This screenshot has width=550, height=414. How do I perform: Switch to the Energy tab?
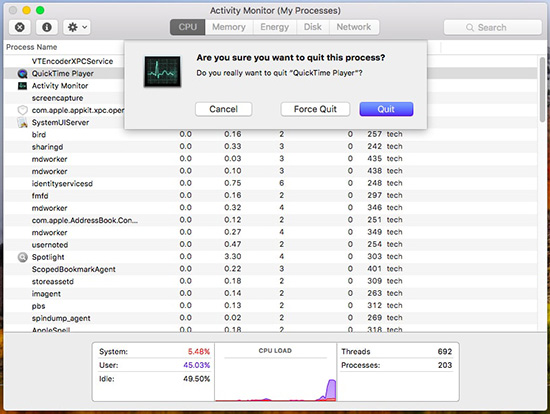tap(275, 27)
